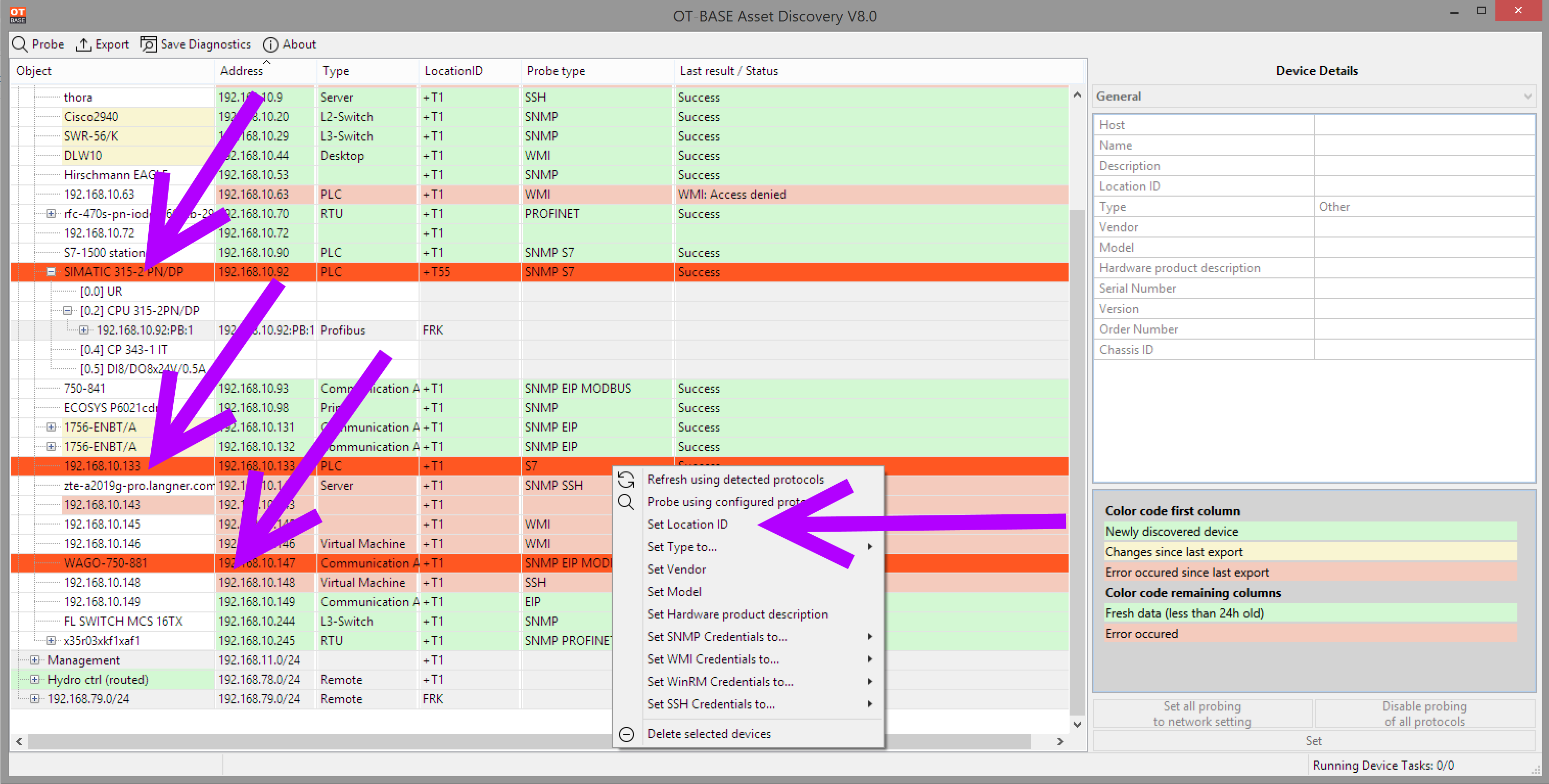Open the About info icon
Image resolution: width=1549 pixels, height=784 pixels.
coord(270,44)
